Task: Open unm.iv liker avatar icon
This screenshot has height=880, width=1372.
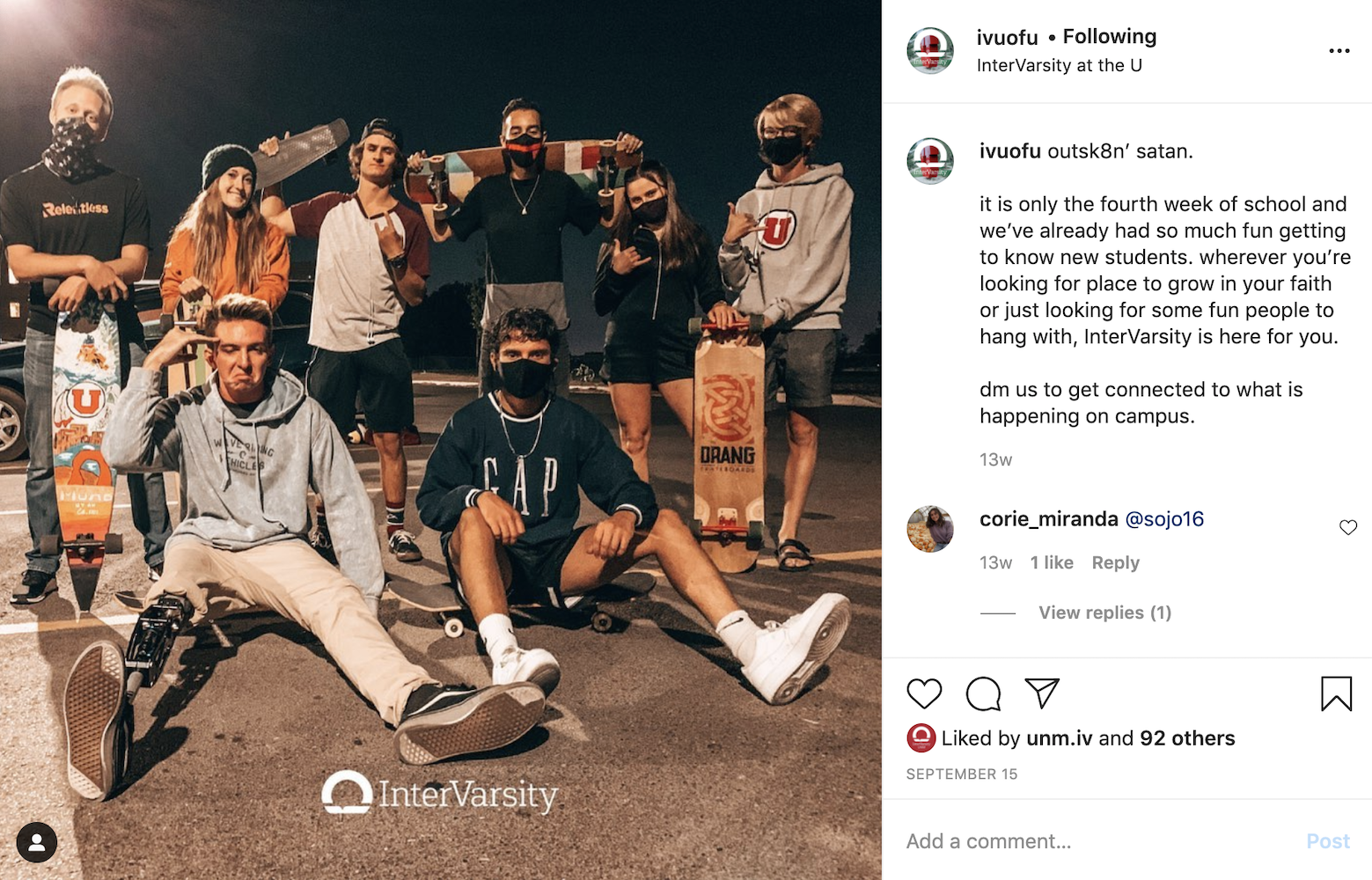Action: point(921,737)
